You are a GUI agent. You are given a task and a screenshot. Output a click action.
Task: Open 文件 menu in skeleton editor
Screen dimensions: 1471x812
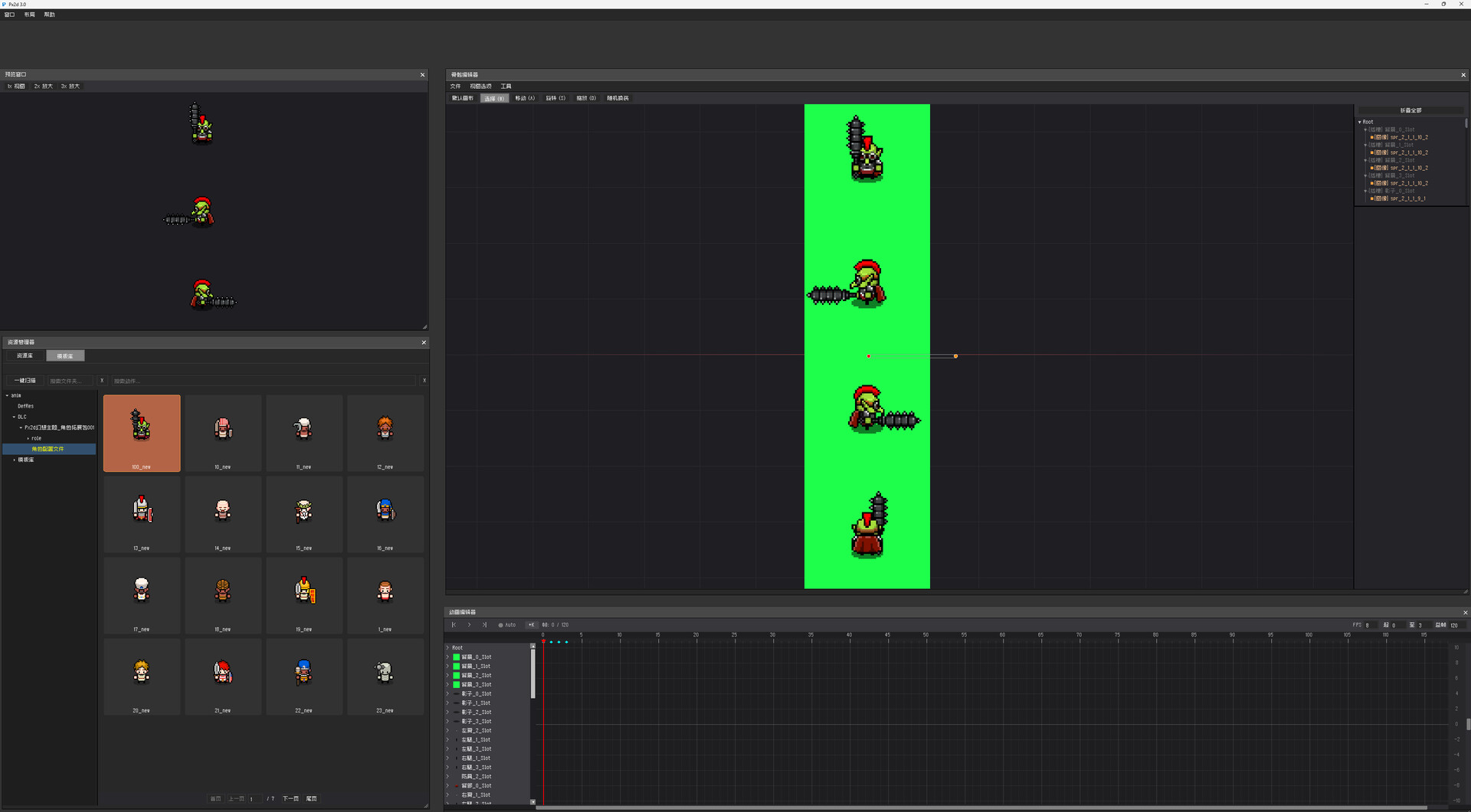click(456, 87)
